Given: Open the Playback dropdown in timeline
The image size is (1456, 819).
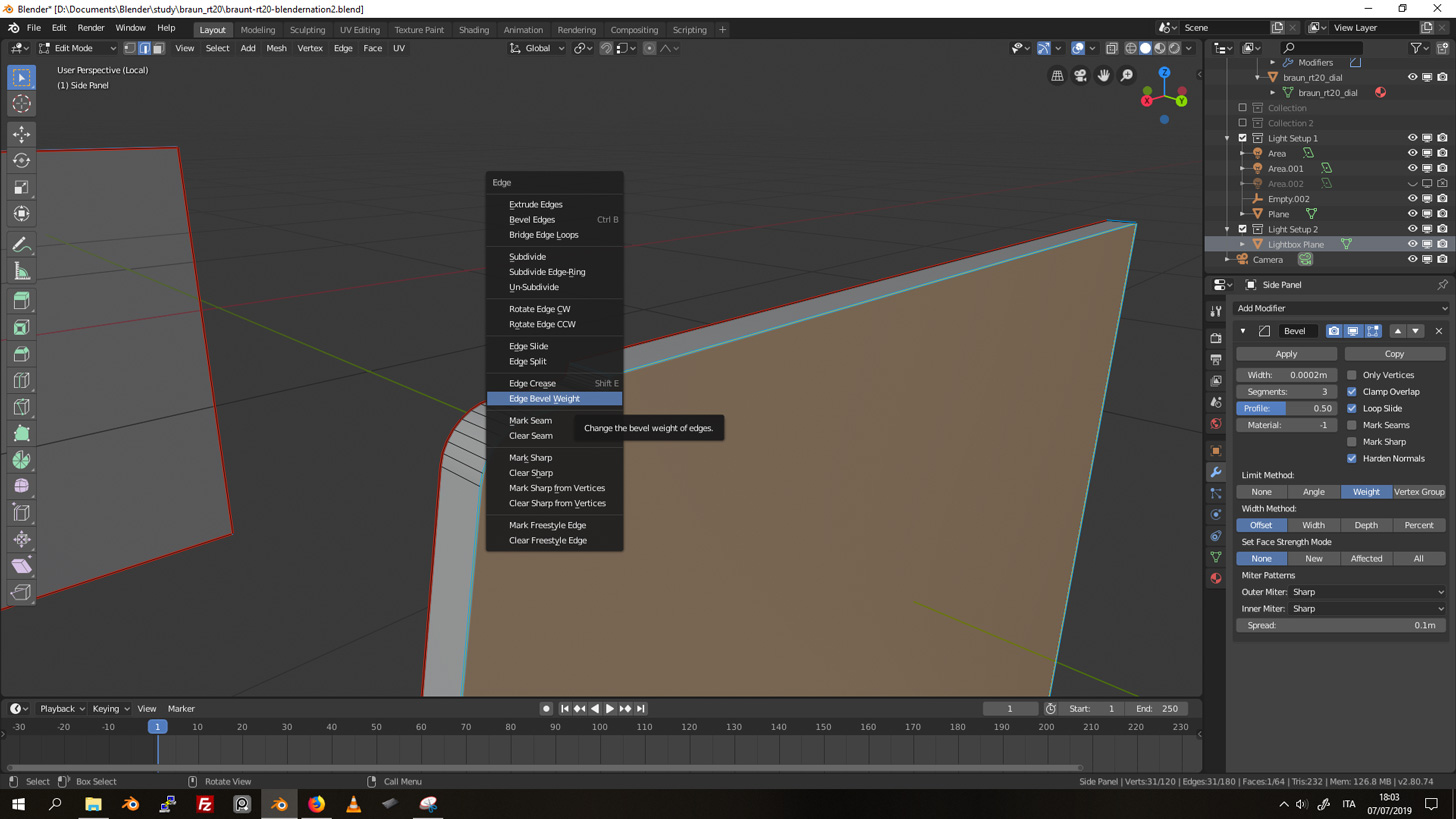Looking at the screenshot, I should point(62,709).
